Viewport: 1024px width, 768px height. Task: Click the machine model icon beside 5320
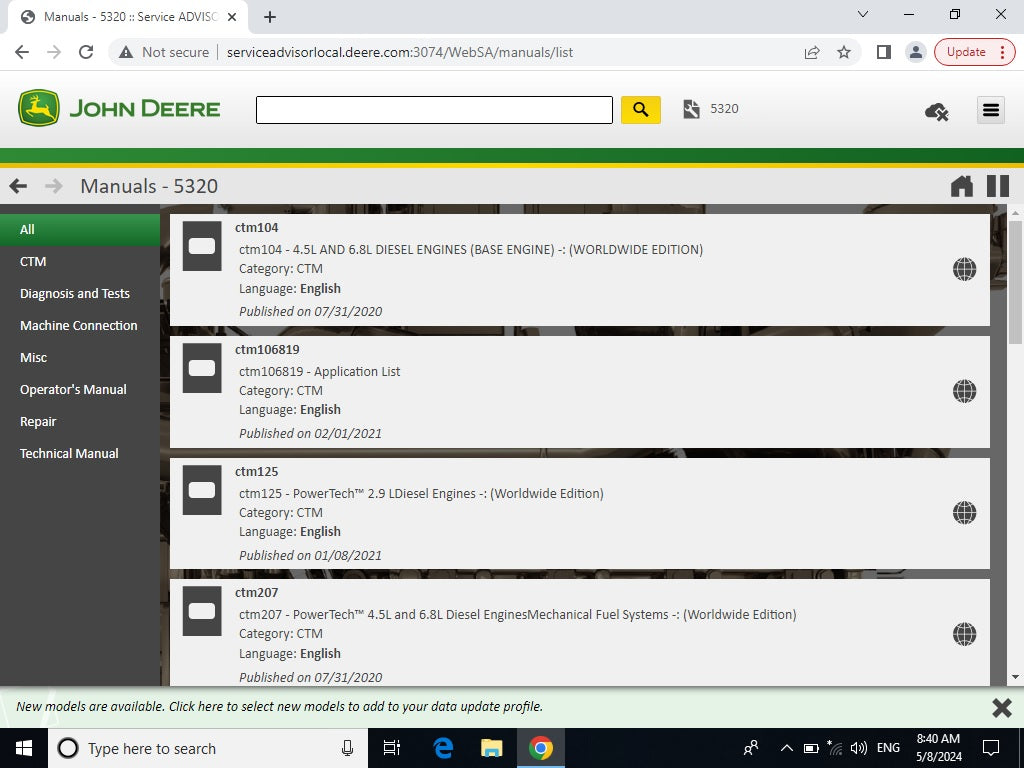[x=691, y=109]
